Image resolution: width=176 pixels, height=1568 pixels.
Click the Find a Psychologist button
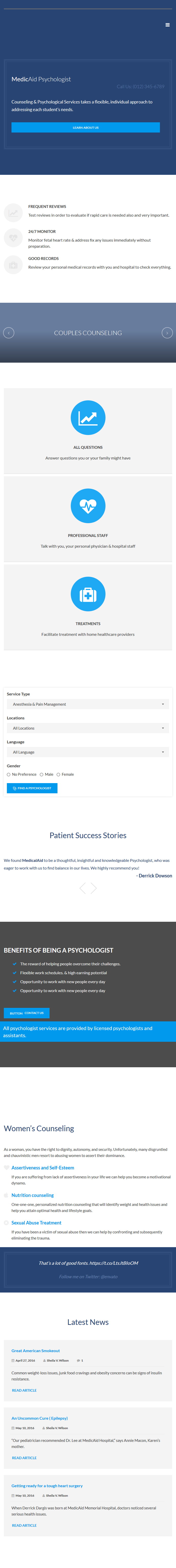pyautogui.click(x=32, y=788)
